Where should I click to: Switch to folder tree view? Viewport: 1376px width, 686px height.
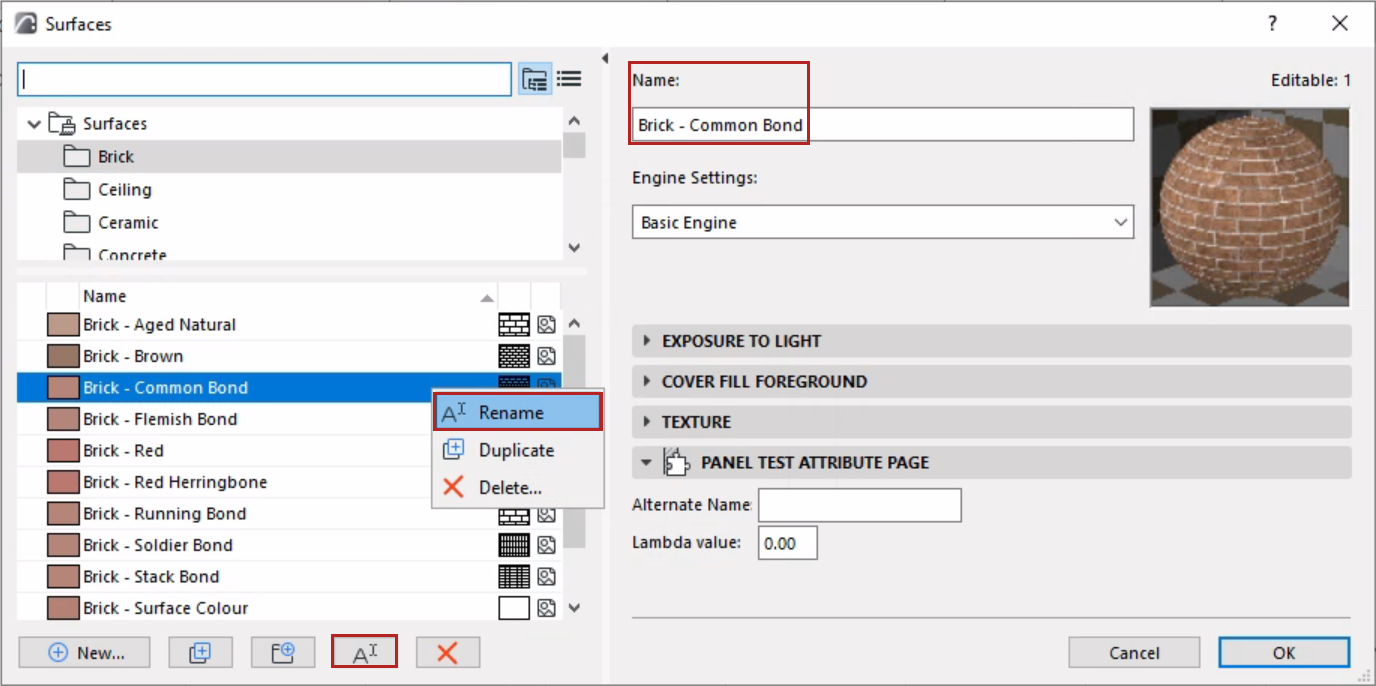click(x=535, y=79)
